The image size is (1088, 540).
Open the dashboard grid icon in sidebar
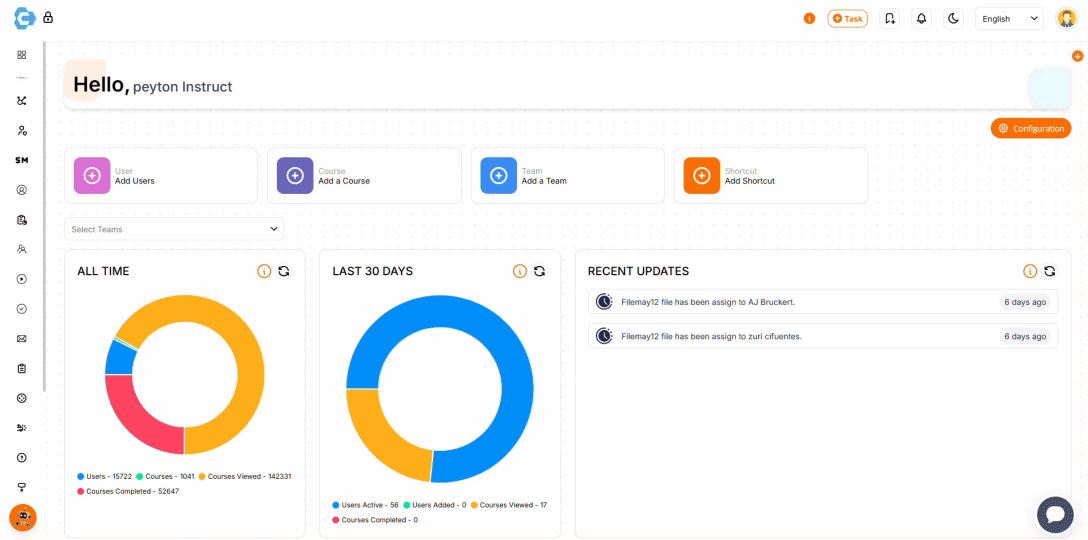coord(22,55)
